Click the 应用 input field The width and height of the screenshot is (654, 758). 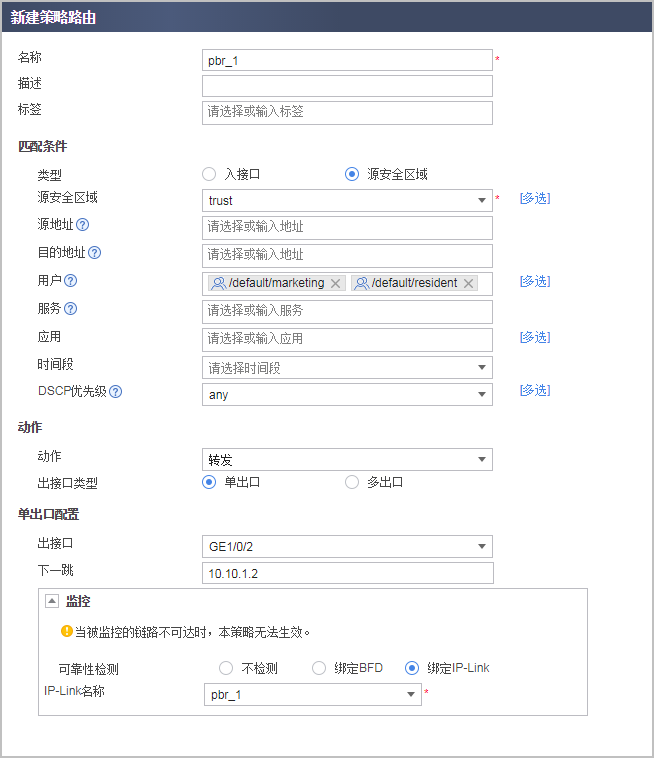(347, 340)
